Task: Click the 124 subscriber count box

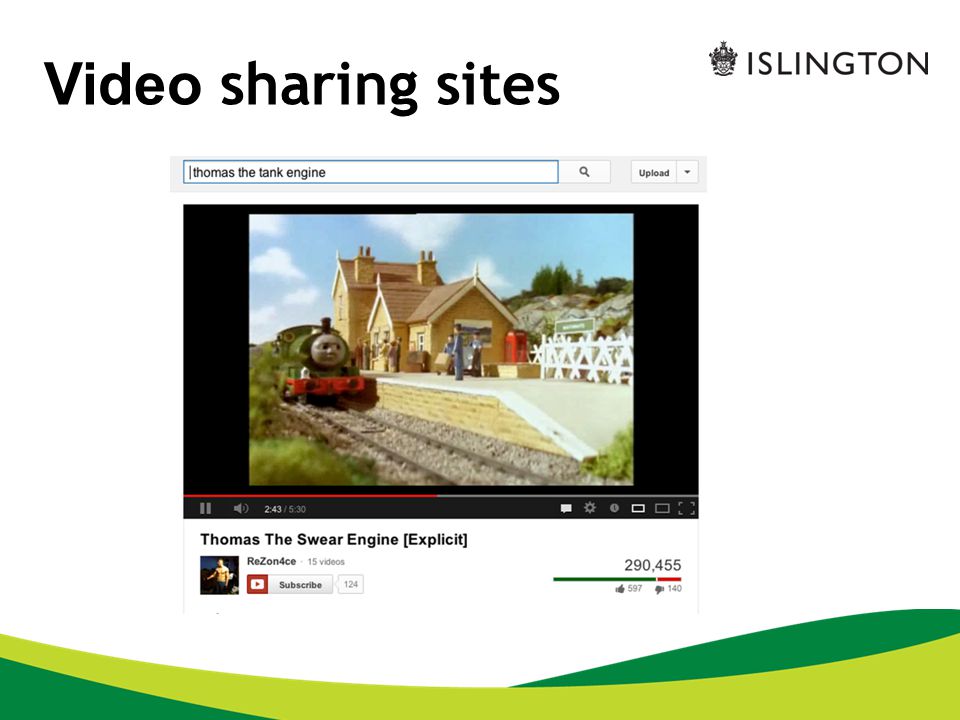Action: (x=350, y=584)
